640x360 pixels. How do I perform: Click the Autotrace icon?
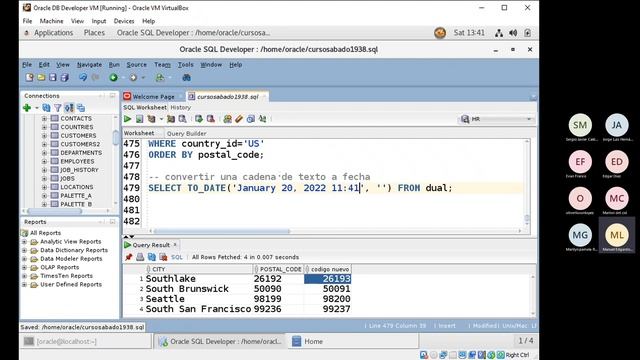(171, 119)
